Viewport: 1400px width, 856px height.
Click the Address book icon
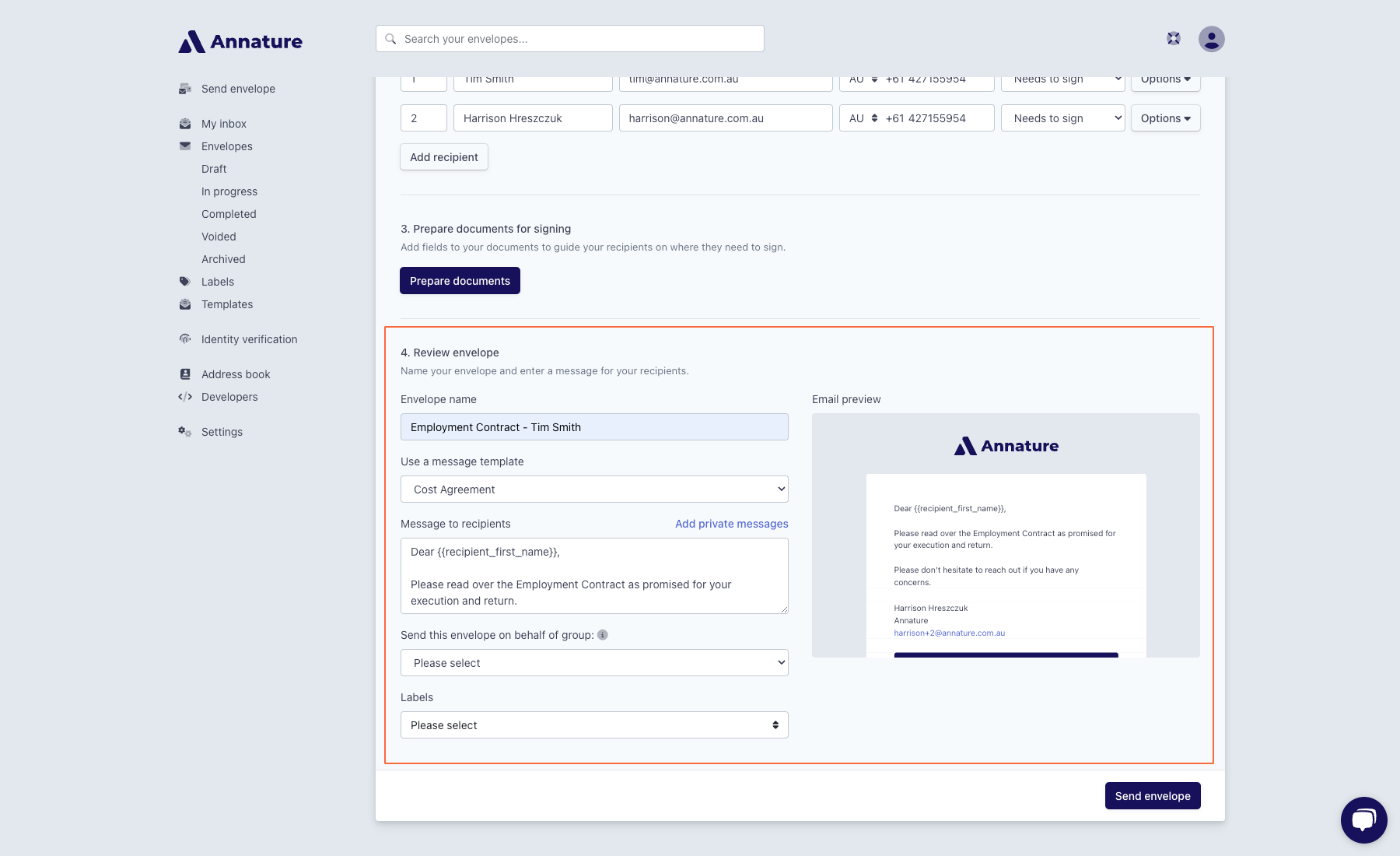[x=185, y=374]
